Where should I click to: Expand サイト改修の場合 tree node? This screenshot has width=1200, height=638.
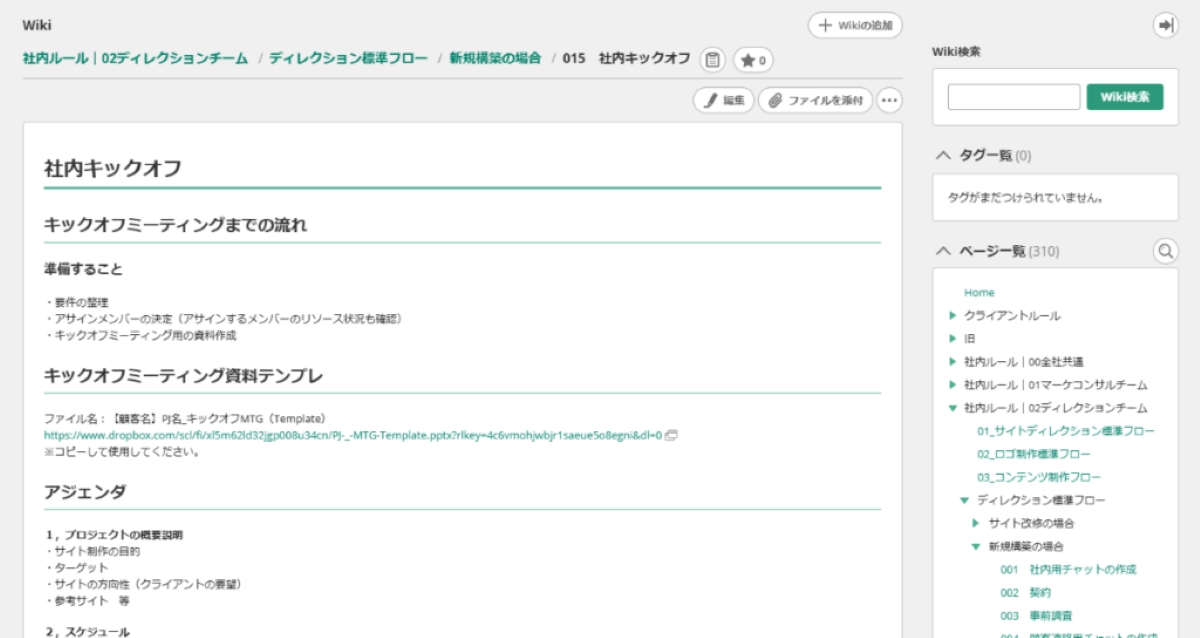click(x=977, y=523)
